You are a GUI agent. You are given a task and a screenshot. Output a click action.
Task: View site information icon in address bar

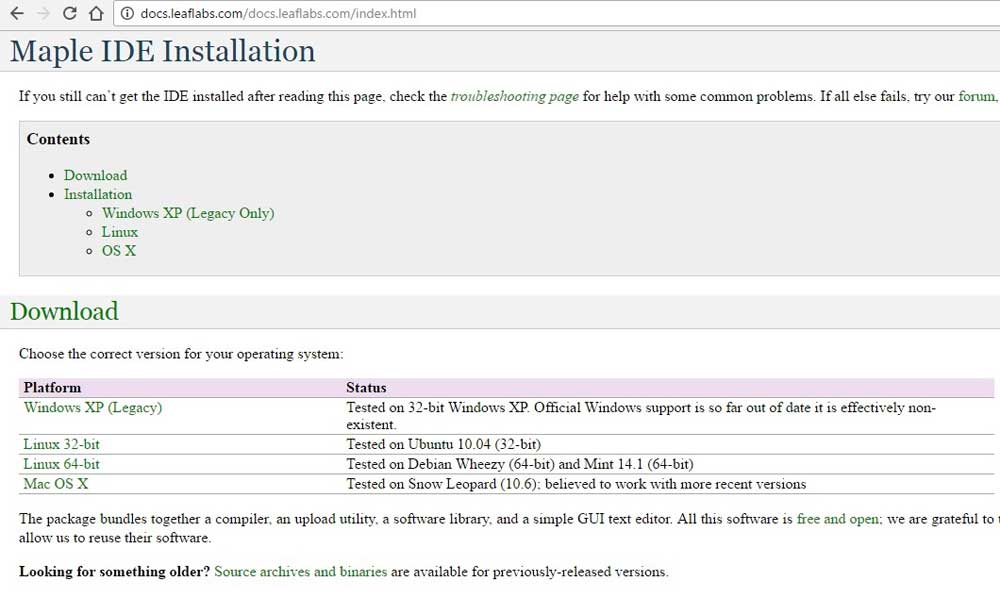click(x=127, y=13)
